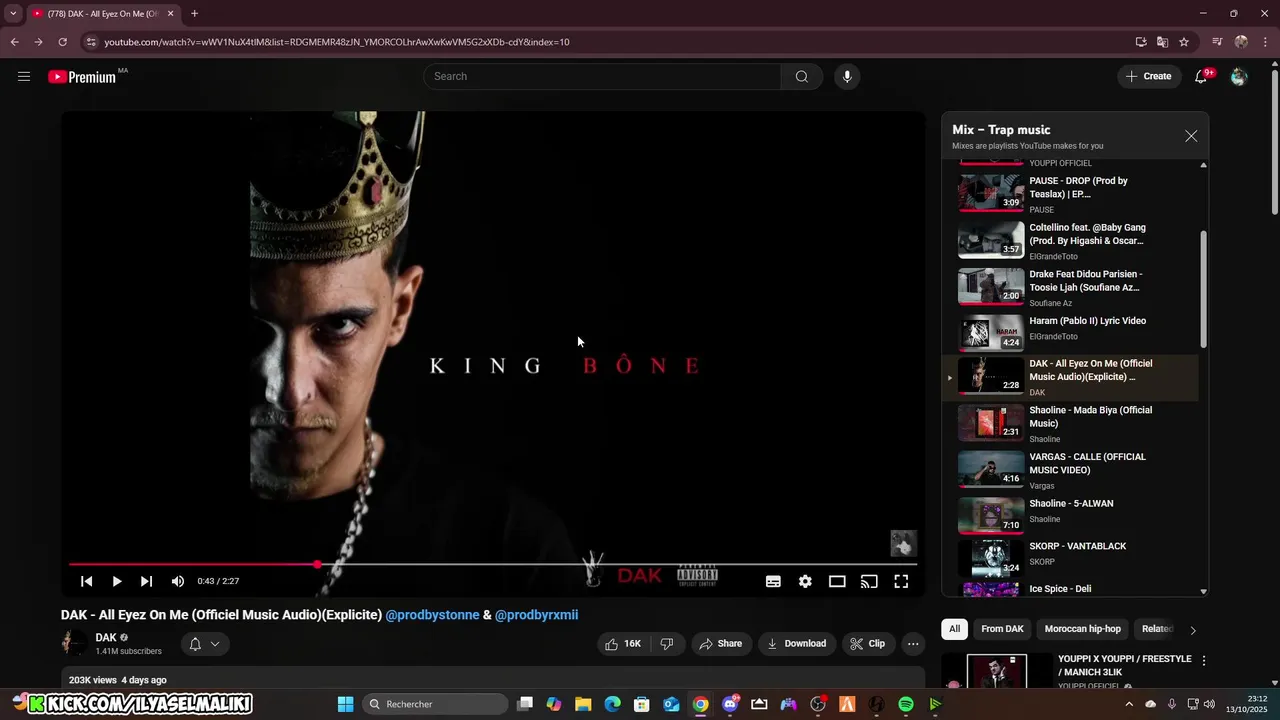Download the video
1280x720 pixels.
pyautogui.click(x=796, y=644)
